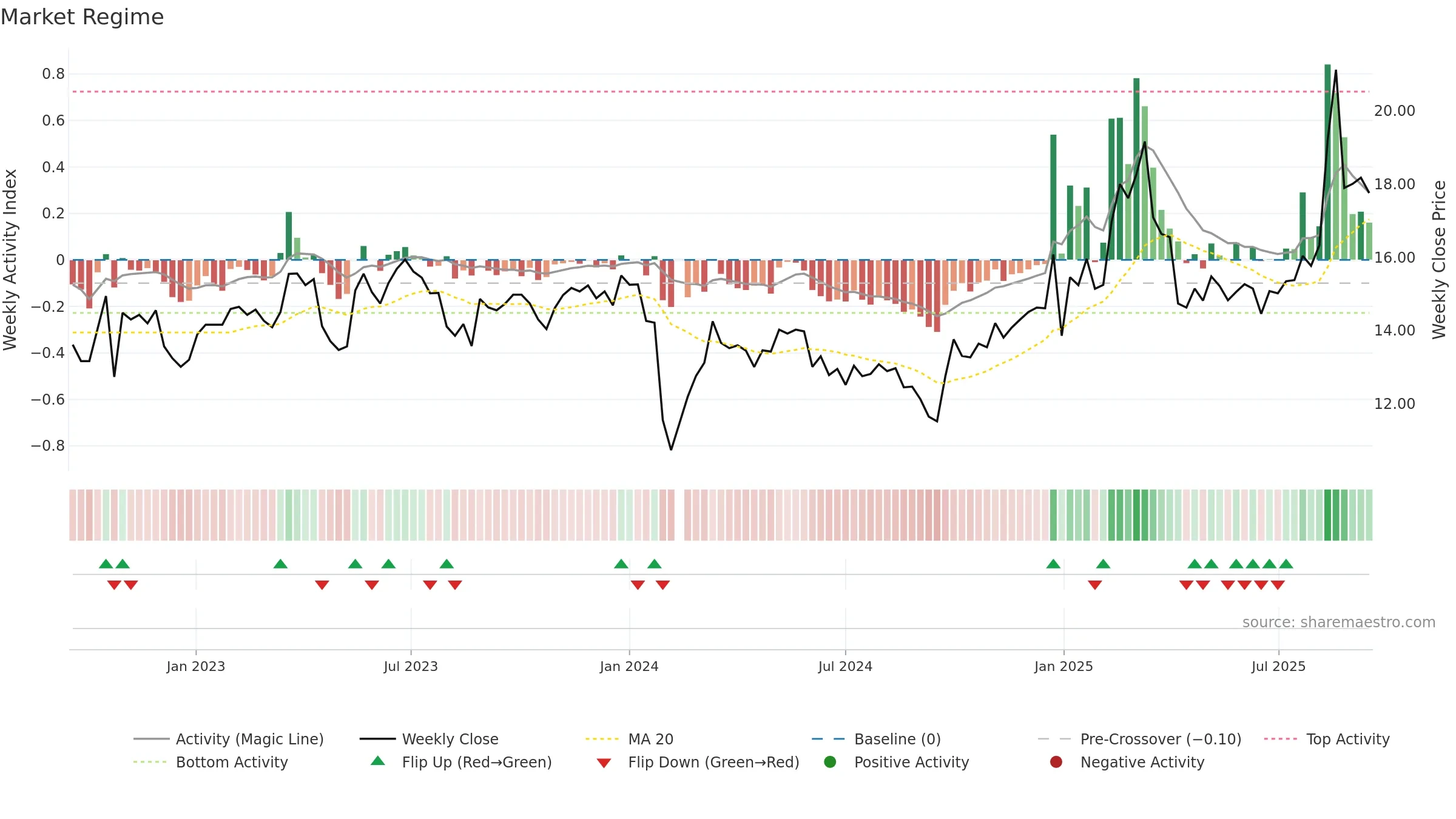Click the 12.00 price axis tick label
The width and height of the screenshot is (1456, 819).
[1395, 404]
